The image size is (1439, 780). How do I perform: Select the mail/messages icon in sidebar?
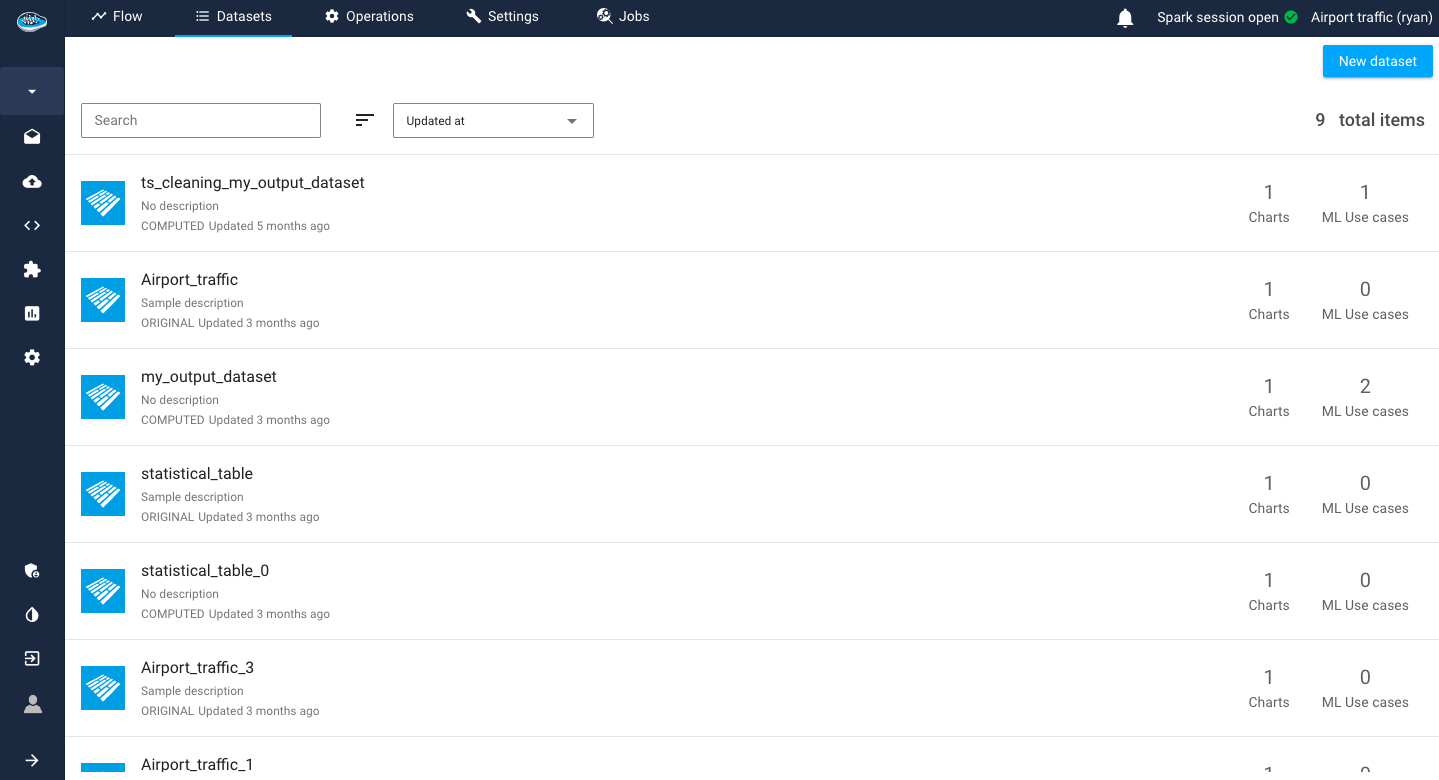pos(31,136)
